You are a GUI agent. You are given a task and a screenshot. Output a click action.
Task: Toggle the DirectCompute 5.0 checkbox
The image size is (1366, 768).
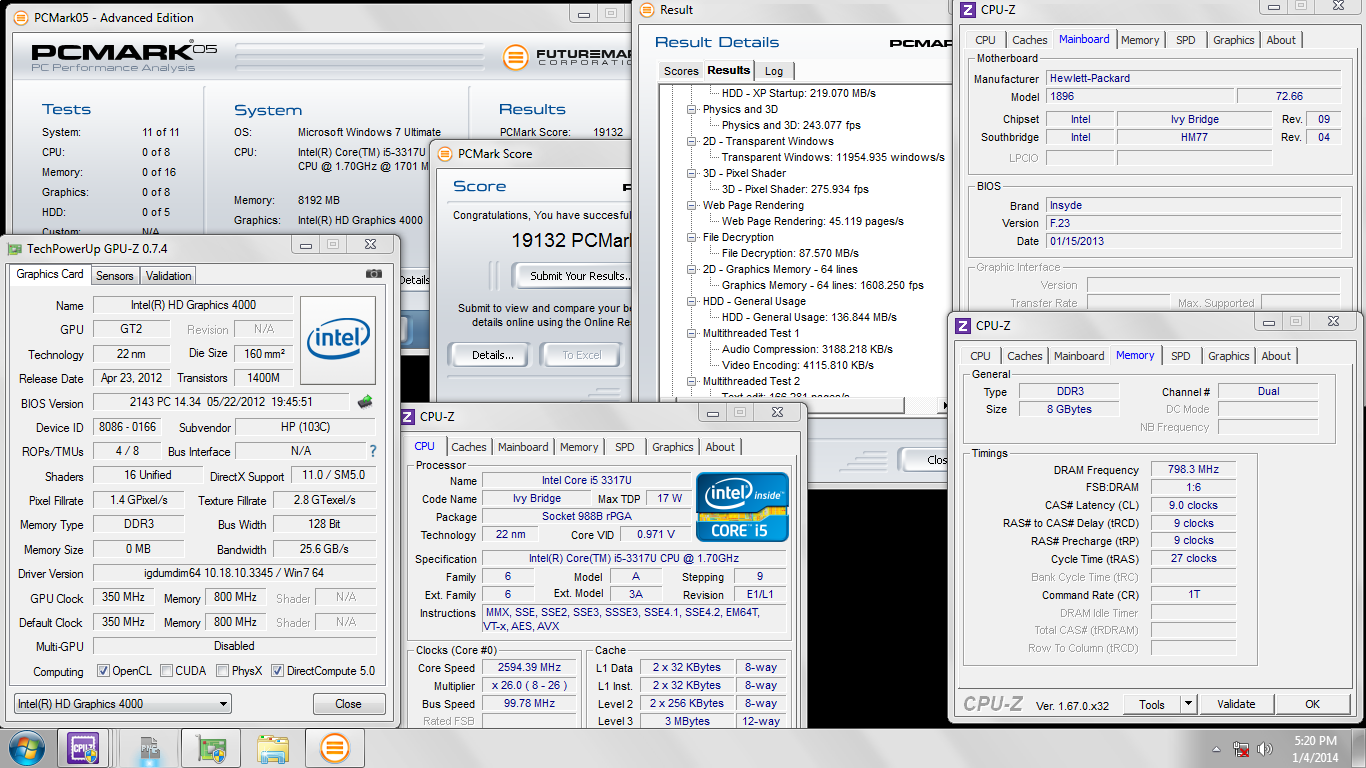coord(277,671)
